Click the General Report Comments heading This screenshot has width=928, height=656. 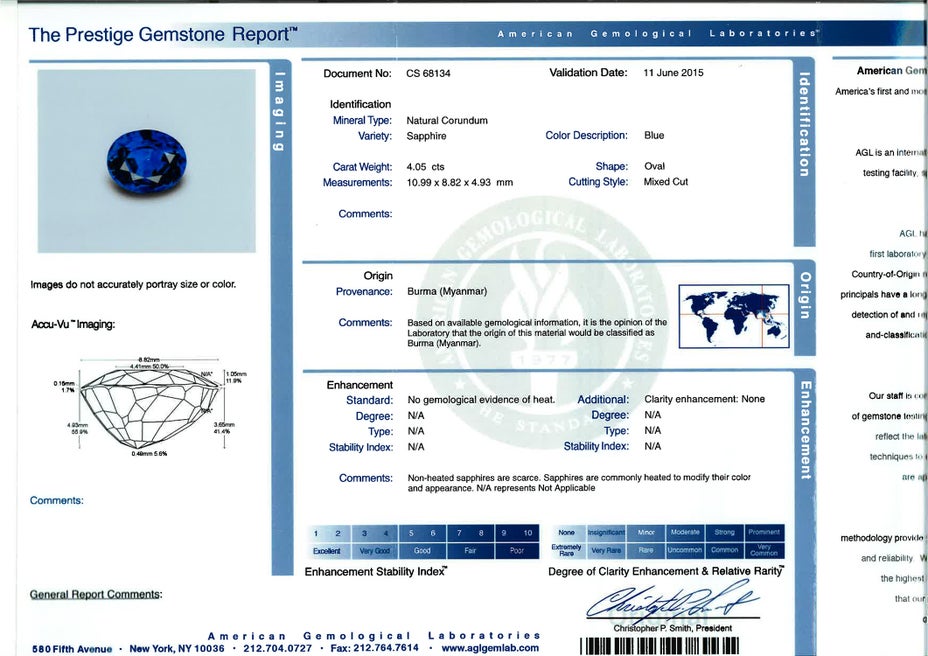[x=96, y=594]
